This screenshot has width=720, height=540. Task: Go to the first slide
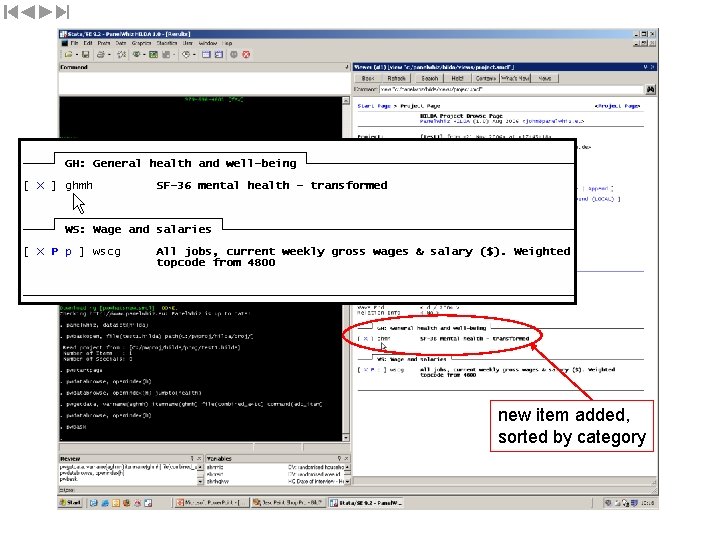[11, 12]
